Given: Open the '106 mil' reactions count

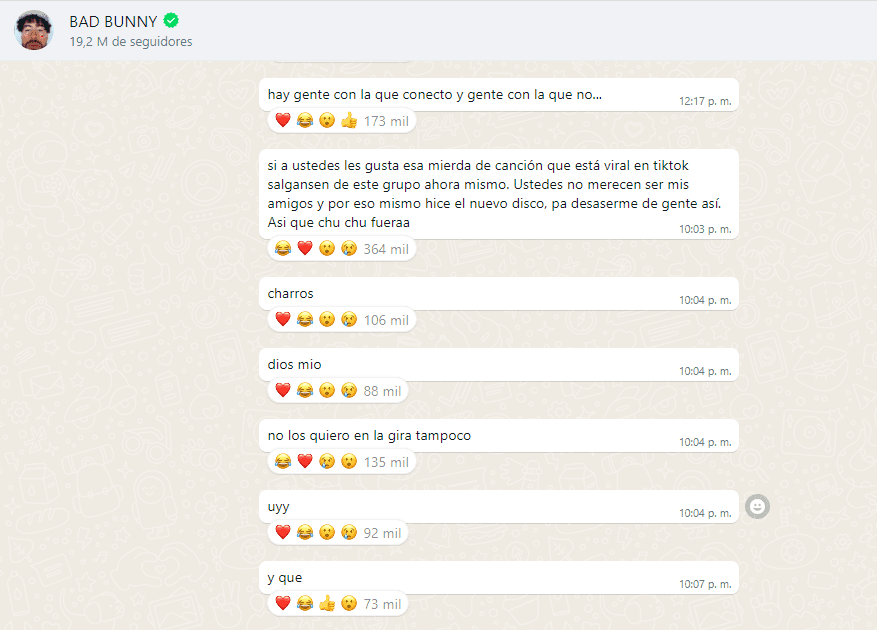Looking at the screenshot, I should click(386, 320).
